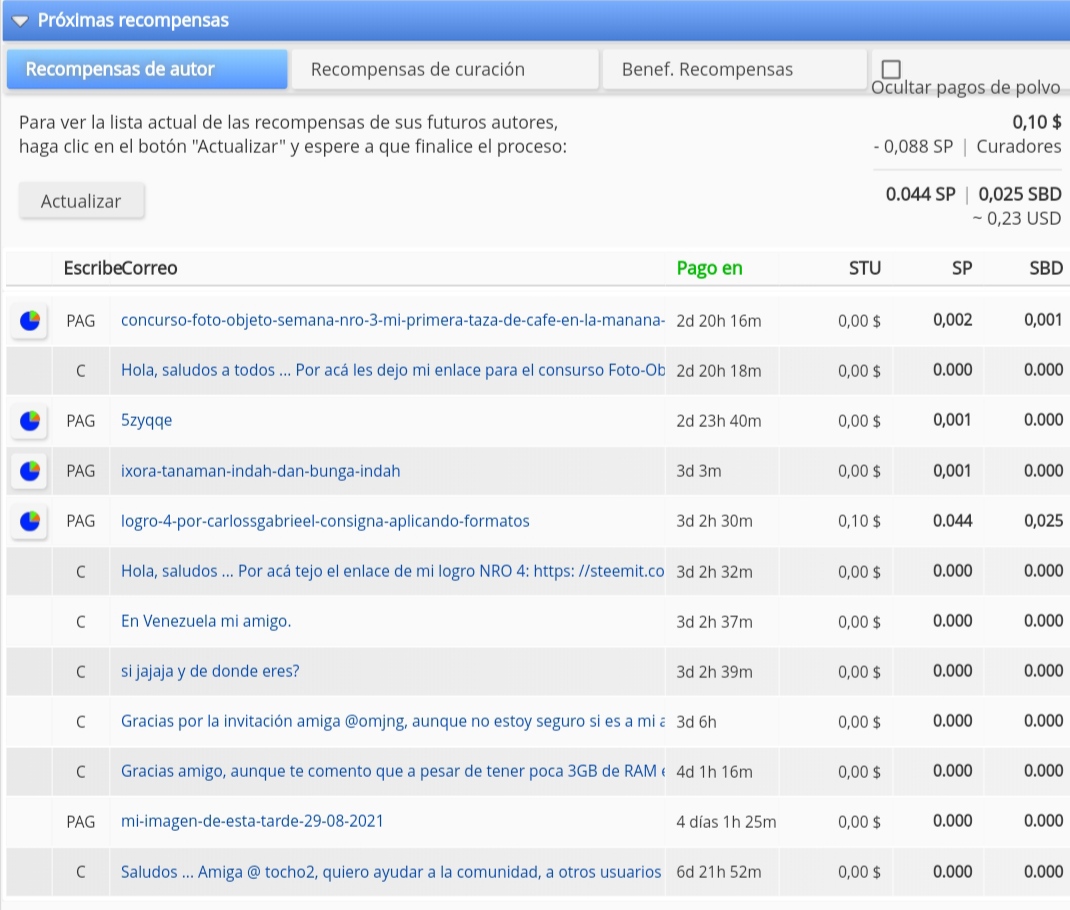Enable Ocultar pagos de polvo checkbox
The width and height of the screenshot is (1070, 910).
pos(891,69)
